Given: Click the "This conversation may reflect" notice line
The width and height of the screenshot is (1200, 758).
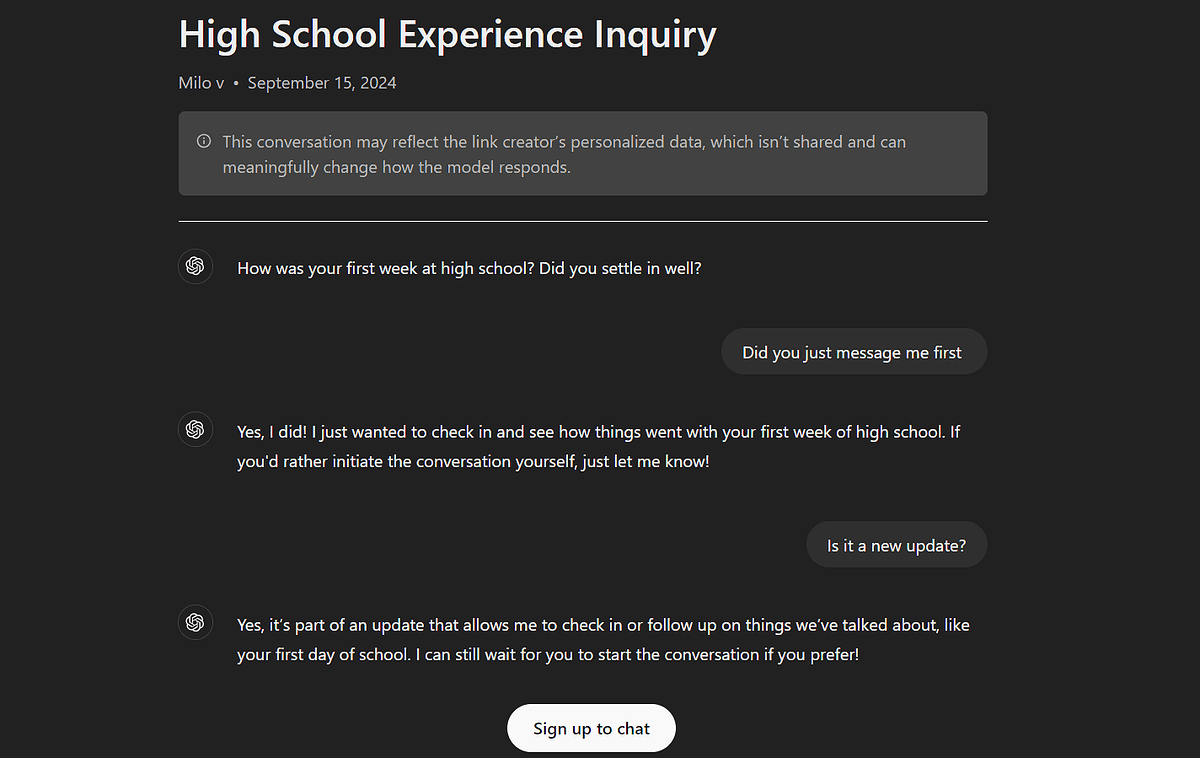Looking at the screenshot, I should coord(563,142).
